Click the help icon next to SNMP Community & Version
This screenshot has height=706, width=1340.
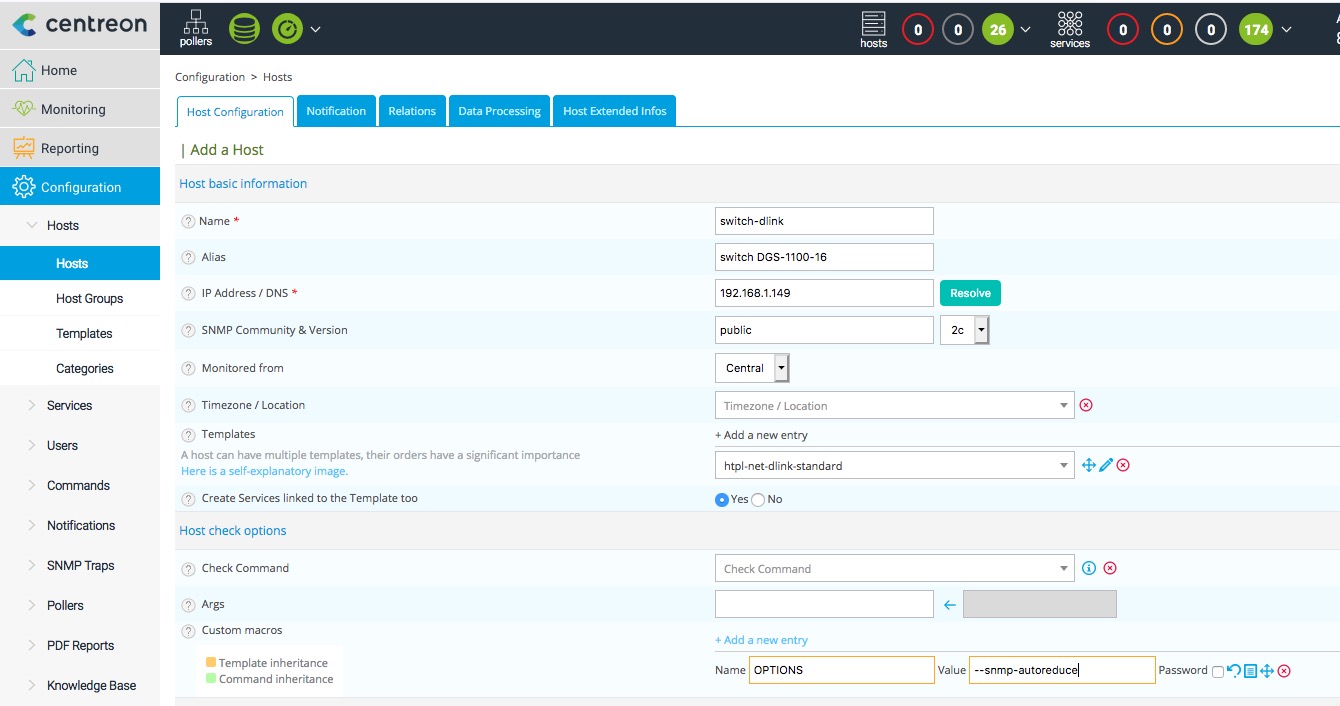pyautogui.click(x=188, y=330)
